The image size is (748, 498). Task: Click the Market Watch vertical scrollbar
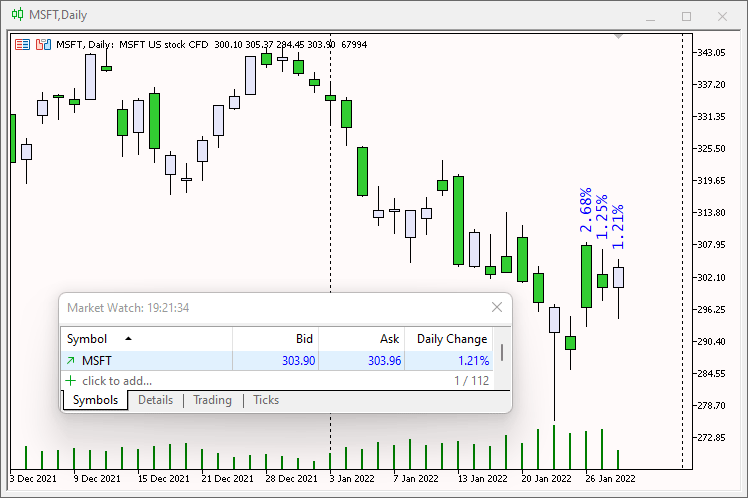(501, 352)
